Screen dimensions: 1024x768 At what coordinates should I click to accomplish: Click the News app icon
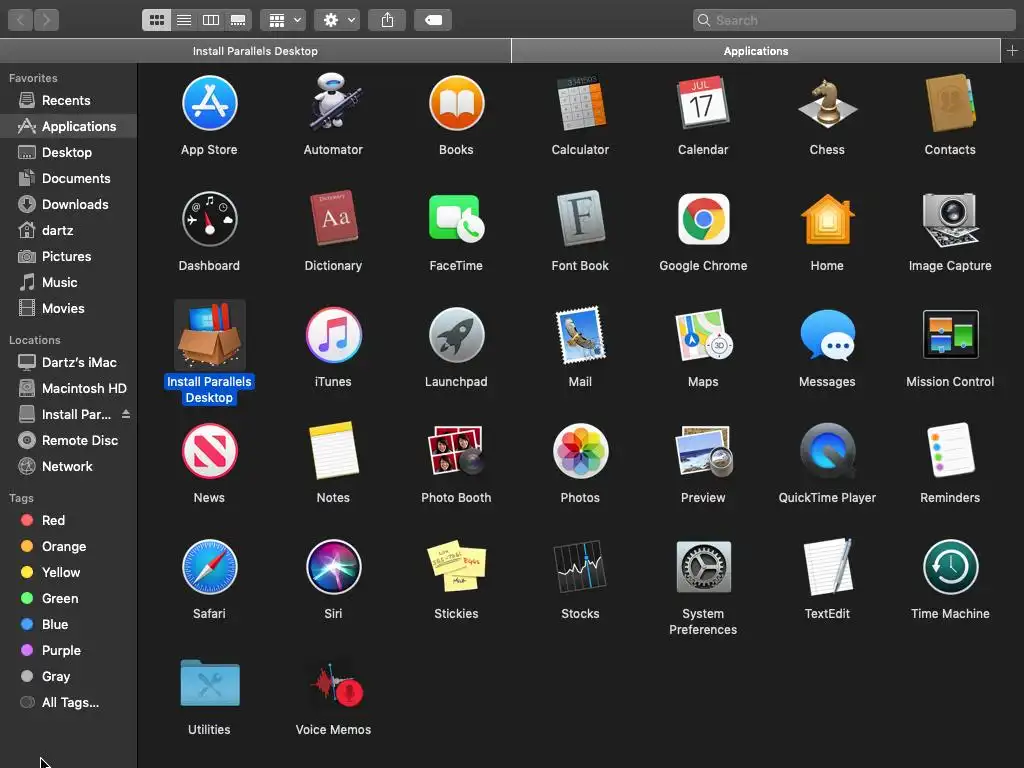click(x=209, y=451)
